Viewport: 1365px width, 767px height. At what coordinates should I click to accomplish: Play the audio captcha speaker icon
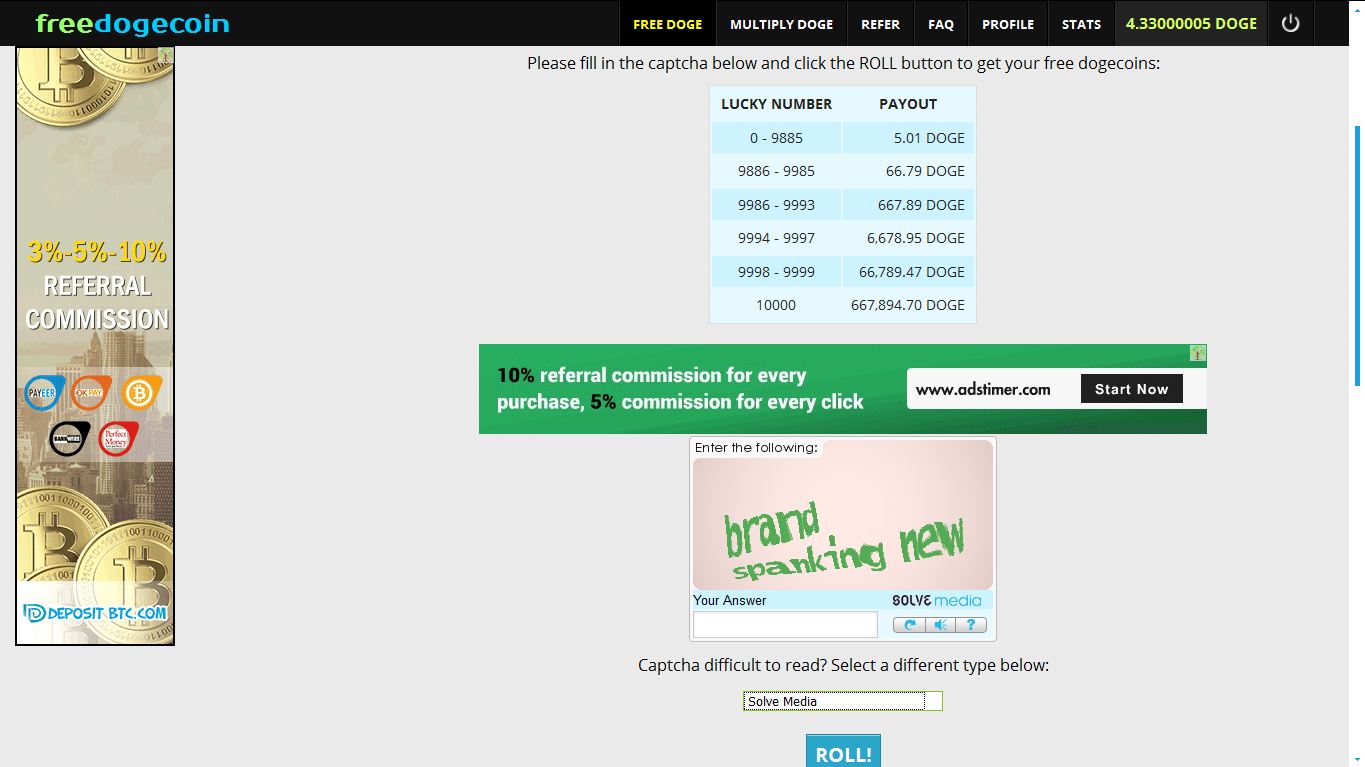coord(940,625)
